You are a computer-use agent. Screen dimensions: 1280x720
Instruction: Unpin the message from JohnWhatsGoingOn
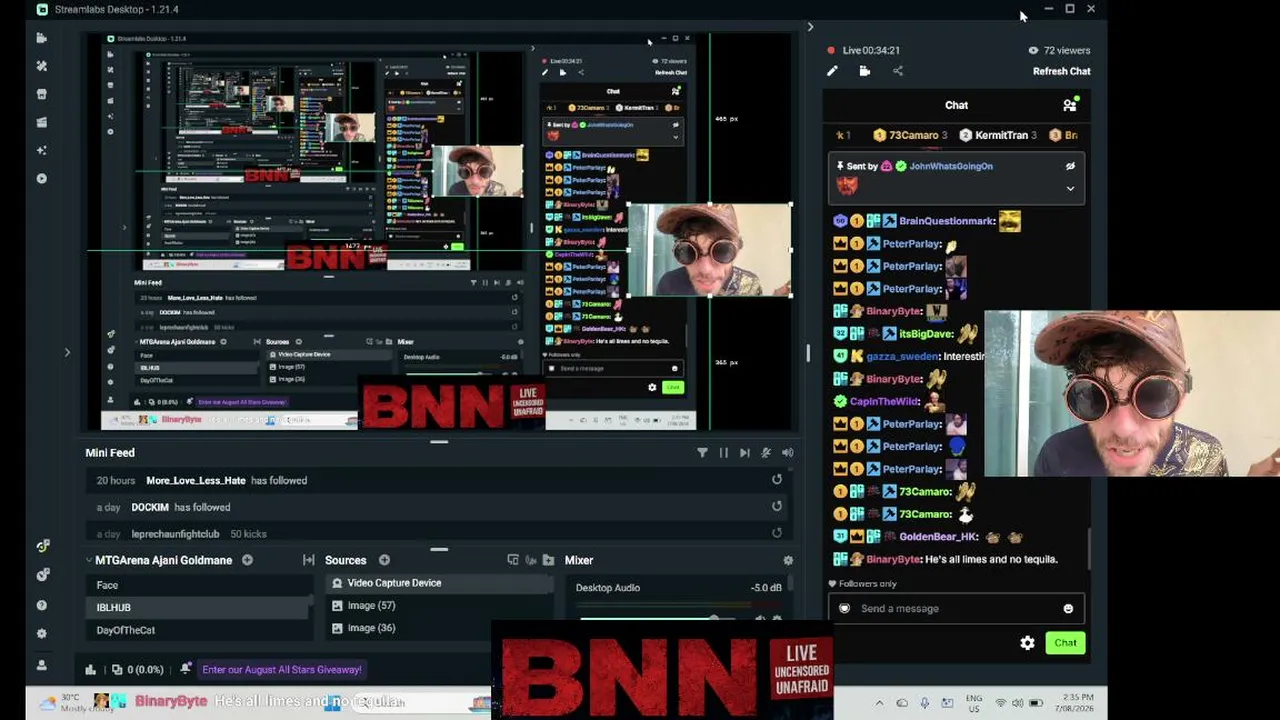pyautogui.click(x=1070, y=166)
